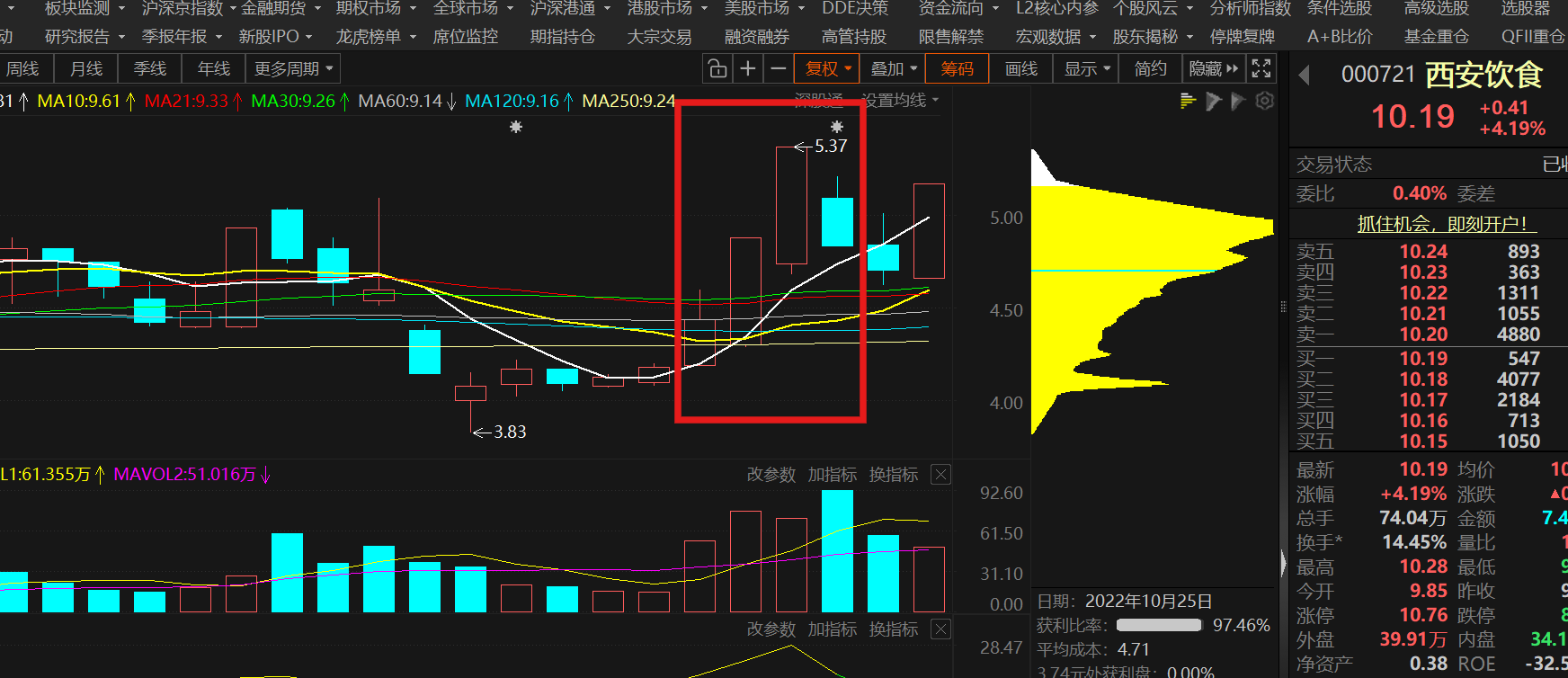Open 设置均线 moving average settings dropdown
This screenshot has height=678, width=1568.
pos(900,100)
